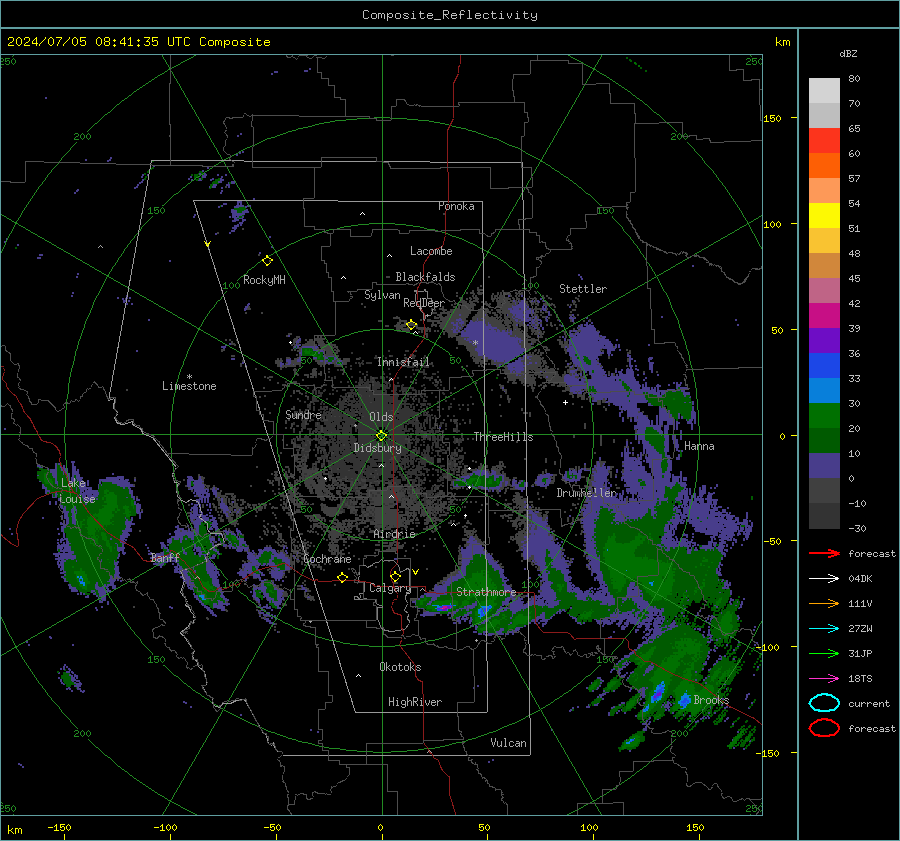Select the yellow diamond marker below Cochrane
The width and height of the screenshot is (900, 841).
pos(342,577)
